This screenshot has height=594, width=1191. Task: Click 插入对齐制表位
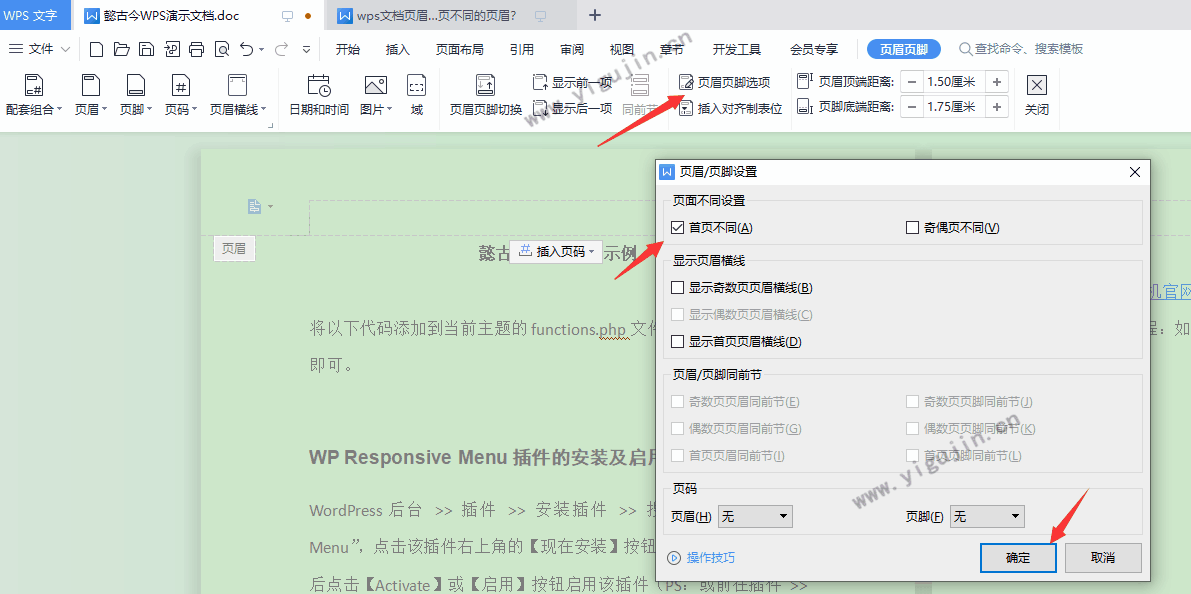tap(730, 108)
